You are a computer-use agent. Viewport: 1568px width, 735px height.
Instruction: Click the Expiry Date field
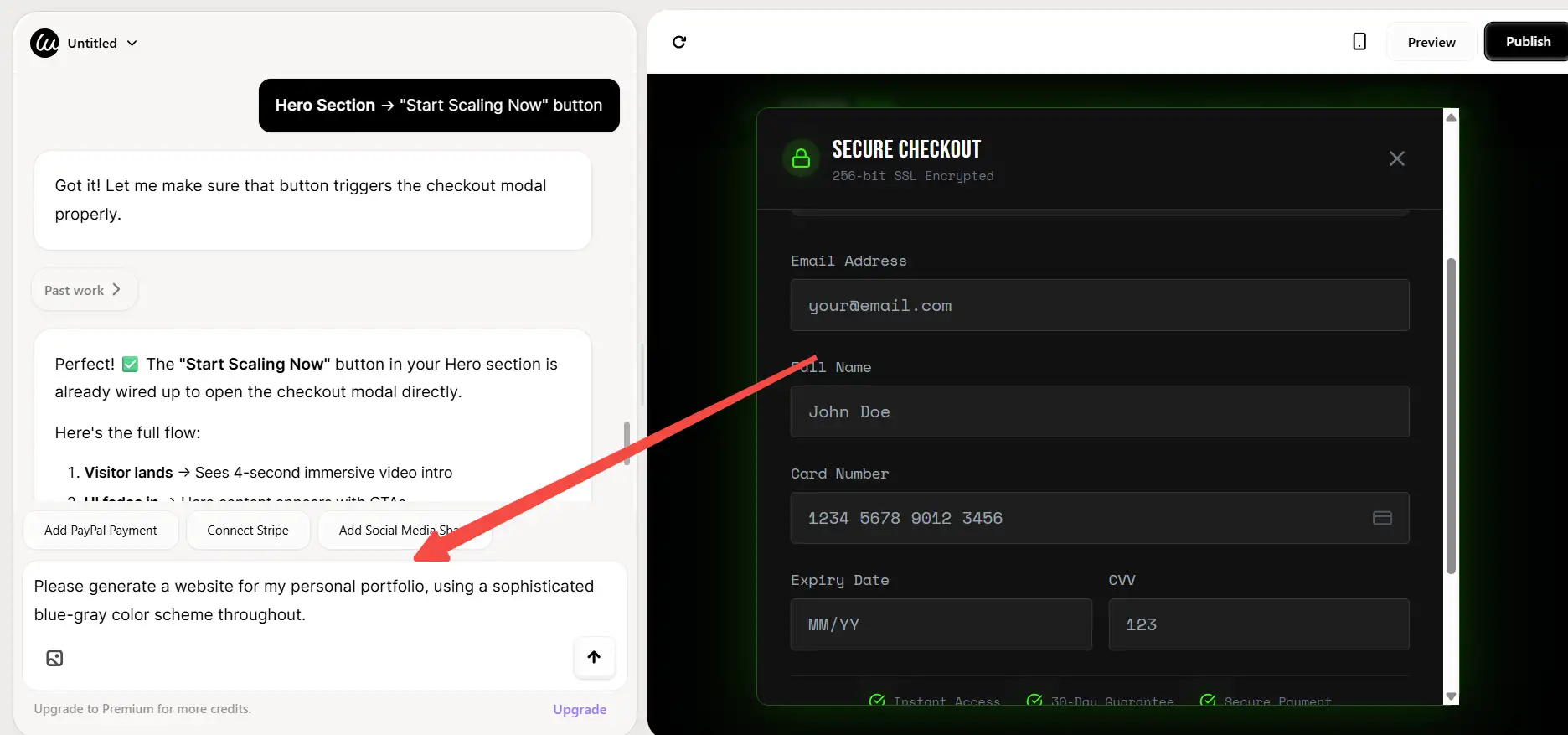click(941, 624)
